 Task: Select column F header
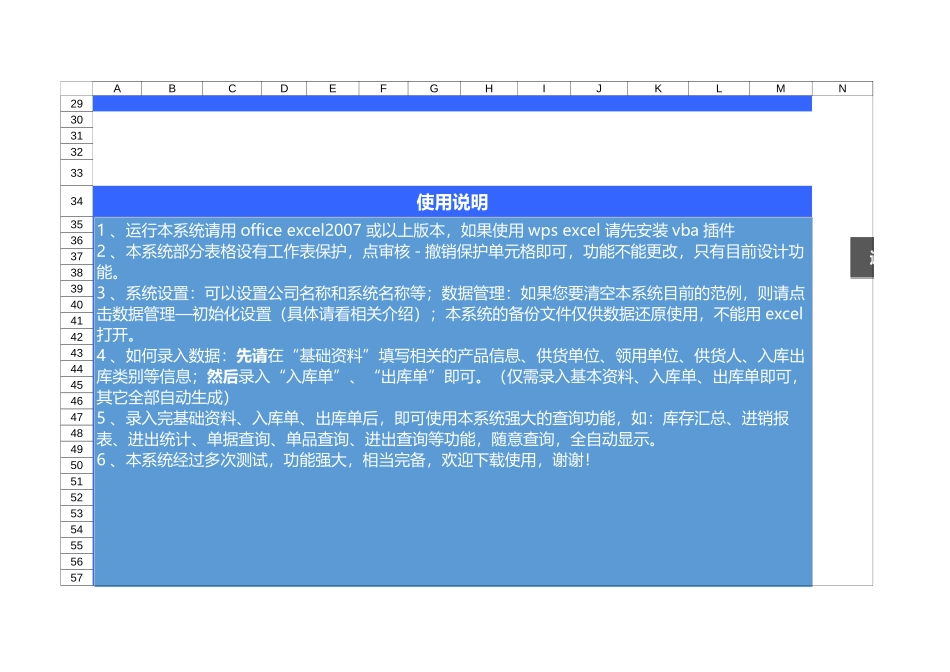click(384, 88)
